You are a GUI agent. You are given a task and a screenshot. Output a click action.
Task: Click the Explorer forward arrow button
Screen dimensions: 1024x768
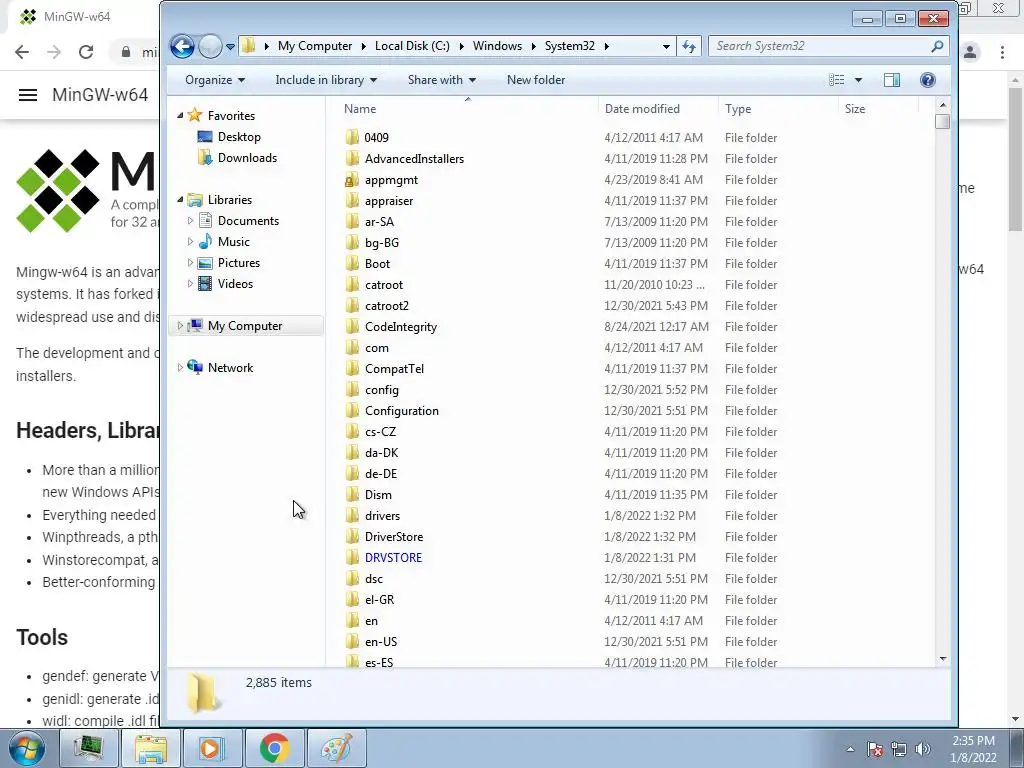click(x=210, y=46)
